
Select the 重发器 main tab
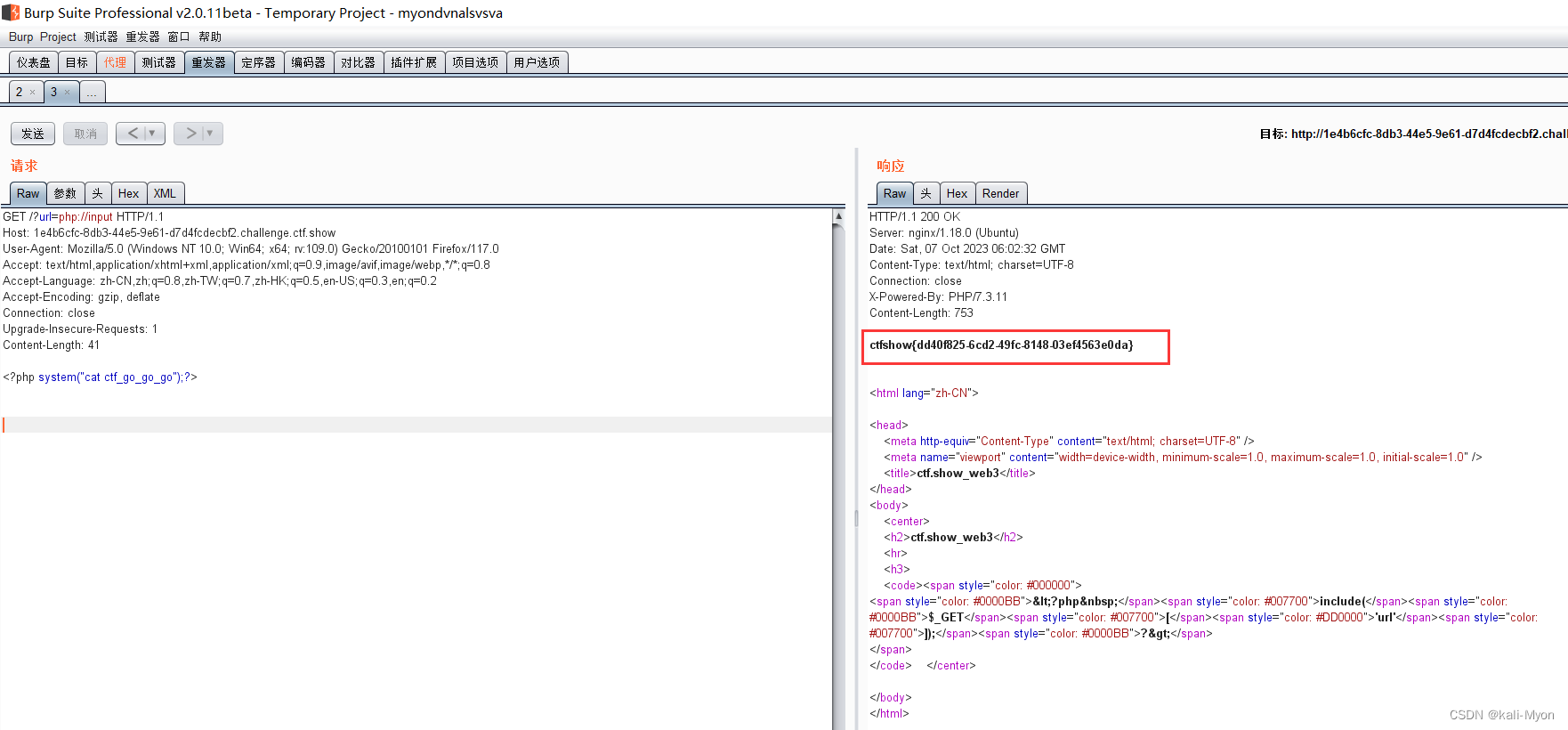click(209, 62)
